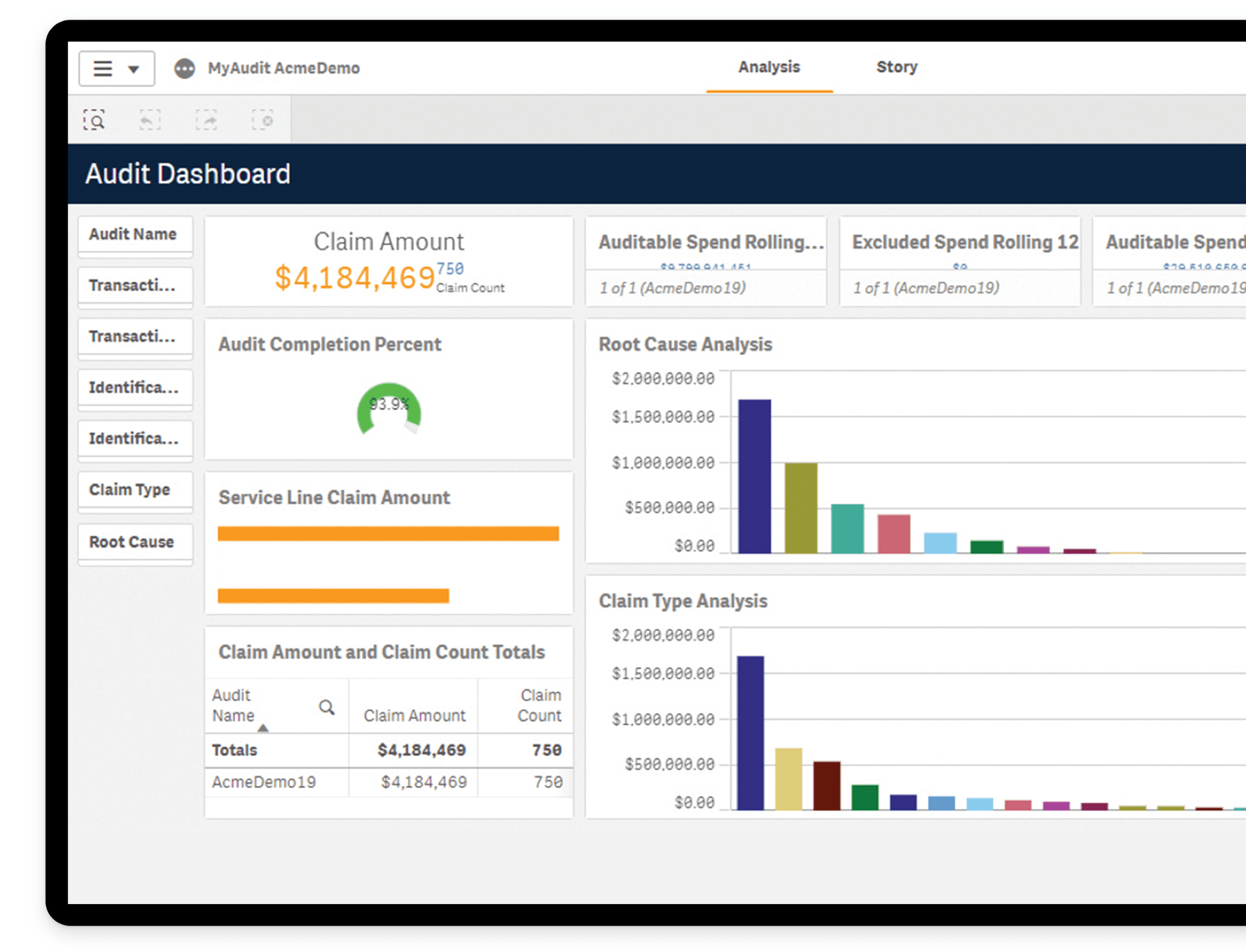1246x952 pixels.
Task: Select the top Service Line orange bar
Action: tap(388, 533)
